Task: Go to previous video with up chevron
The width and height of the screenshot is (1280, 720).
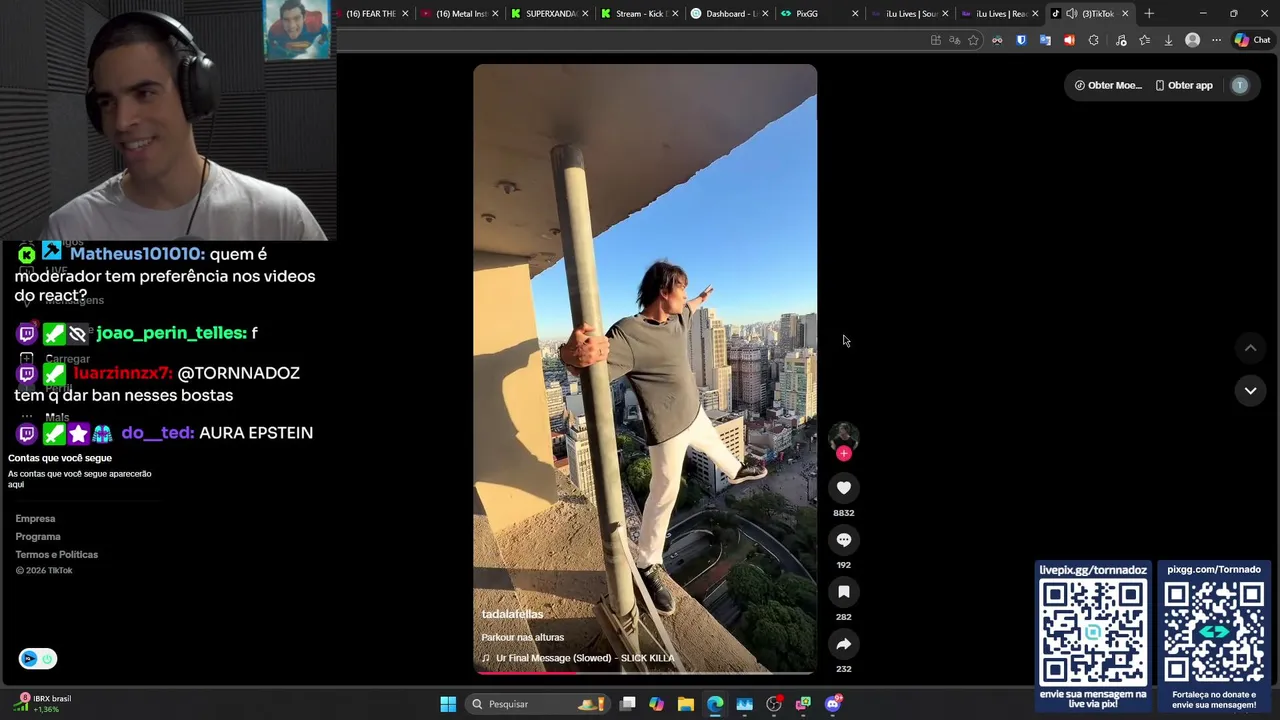Action: [1250, 348]
